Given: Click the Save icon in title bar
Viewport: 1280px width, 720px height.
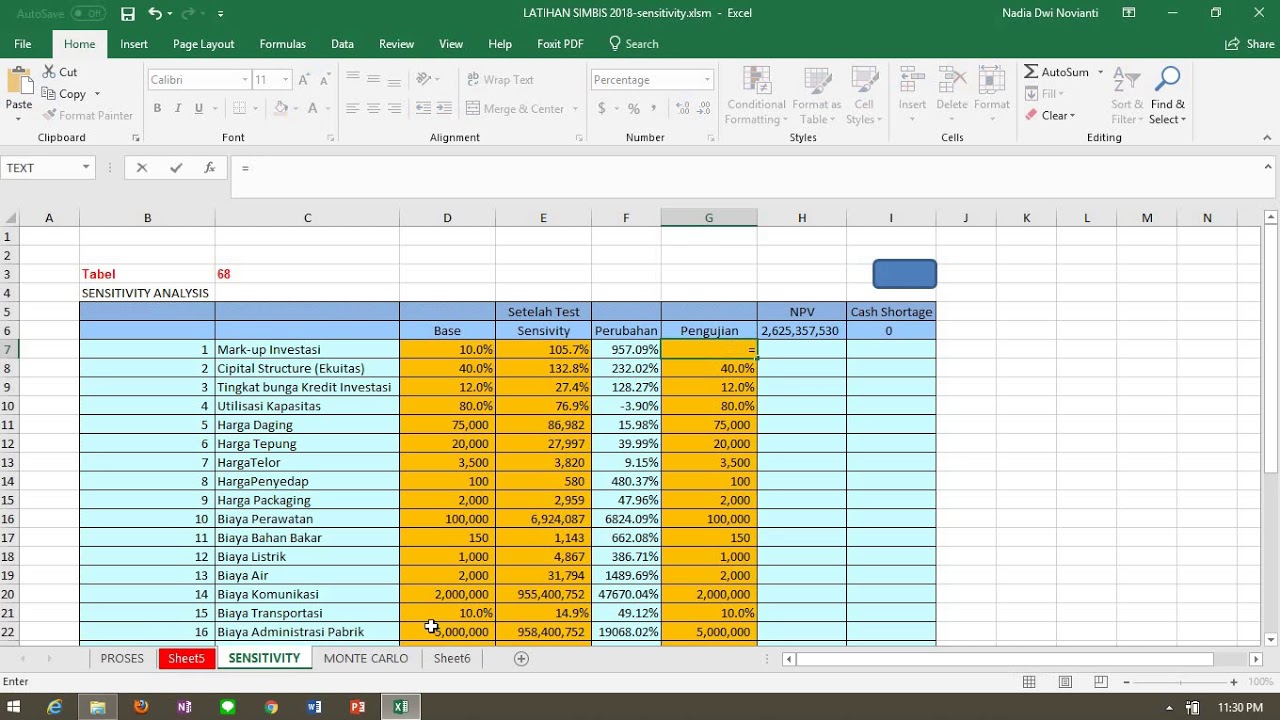Looking at the screenshot, I should click(127, 14).
